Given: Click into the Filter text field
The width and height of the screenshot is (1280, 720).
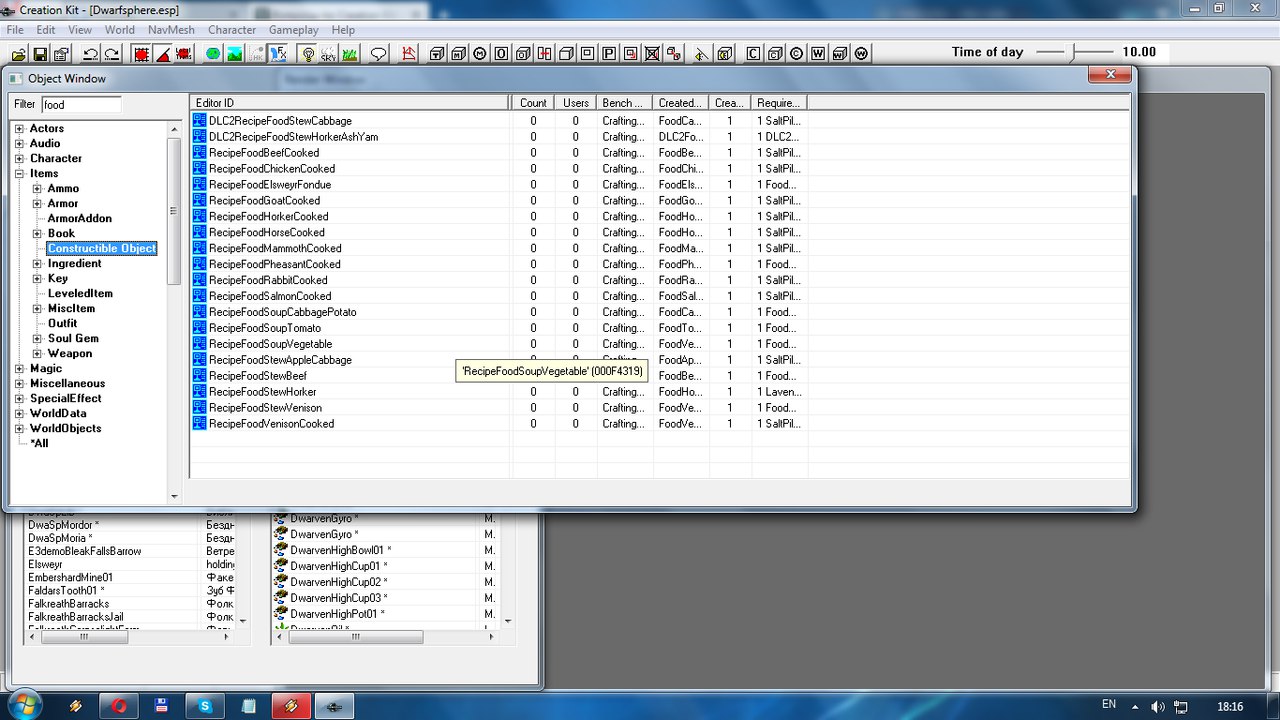Looking at the screenshot, I should (x=81, y=104).
